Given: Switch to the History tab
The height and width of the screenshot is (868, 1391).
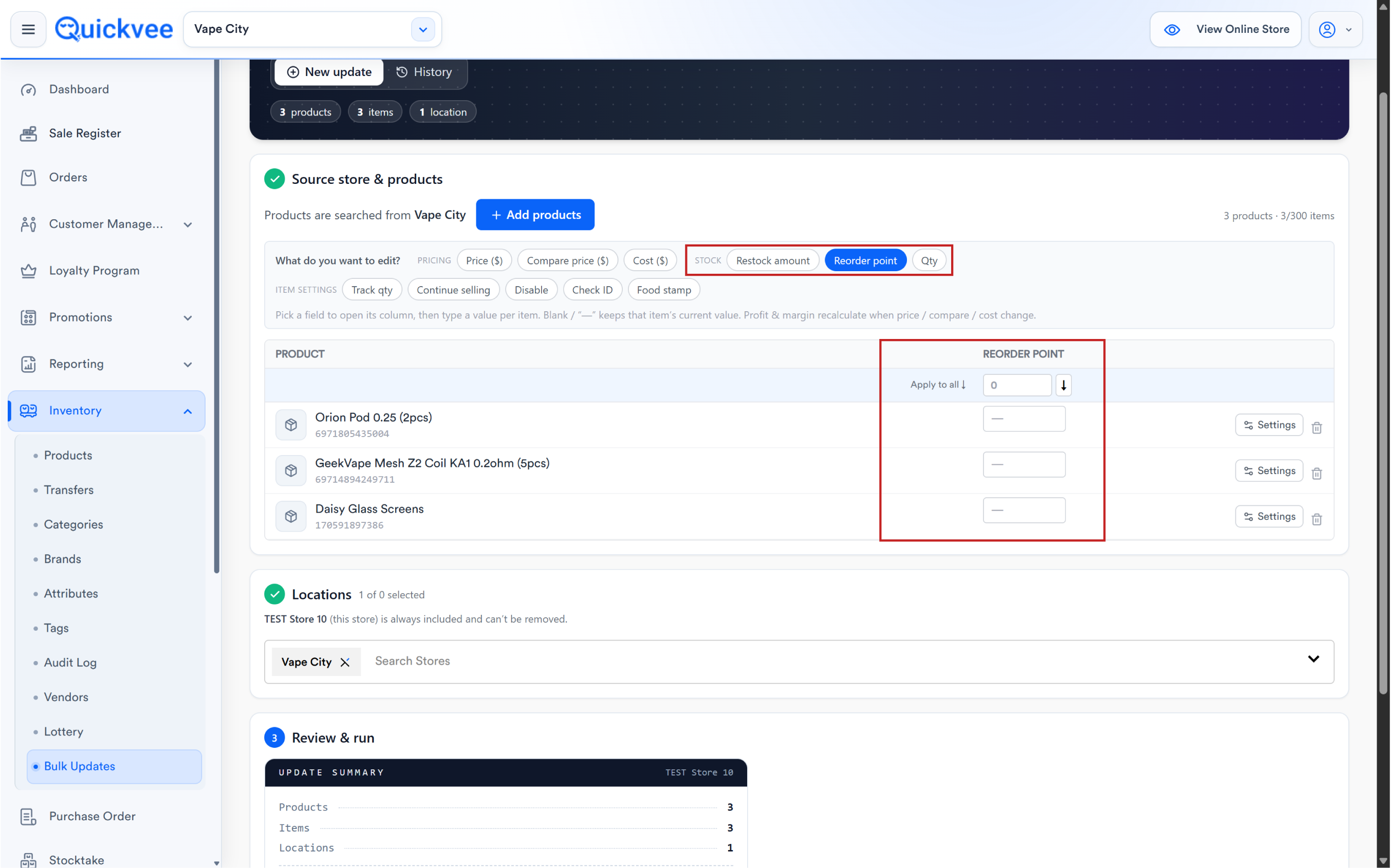Looking at the screenshot, I should click(424, 72).
